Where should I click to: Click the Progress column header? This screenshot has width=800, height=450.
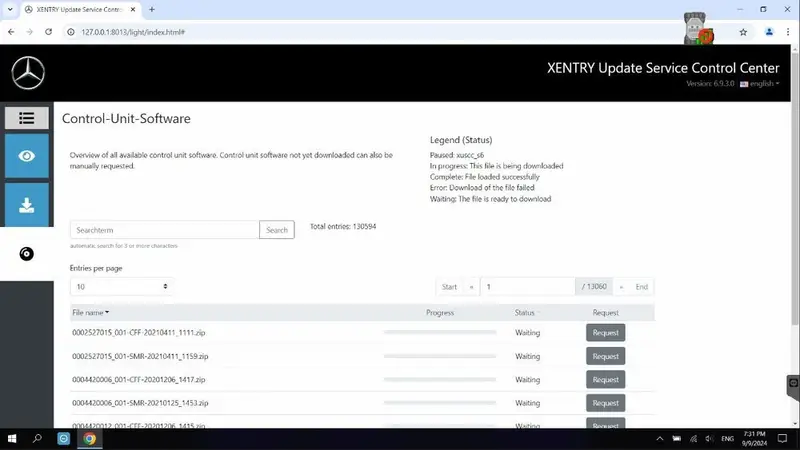(x=440, y=312)
